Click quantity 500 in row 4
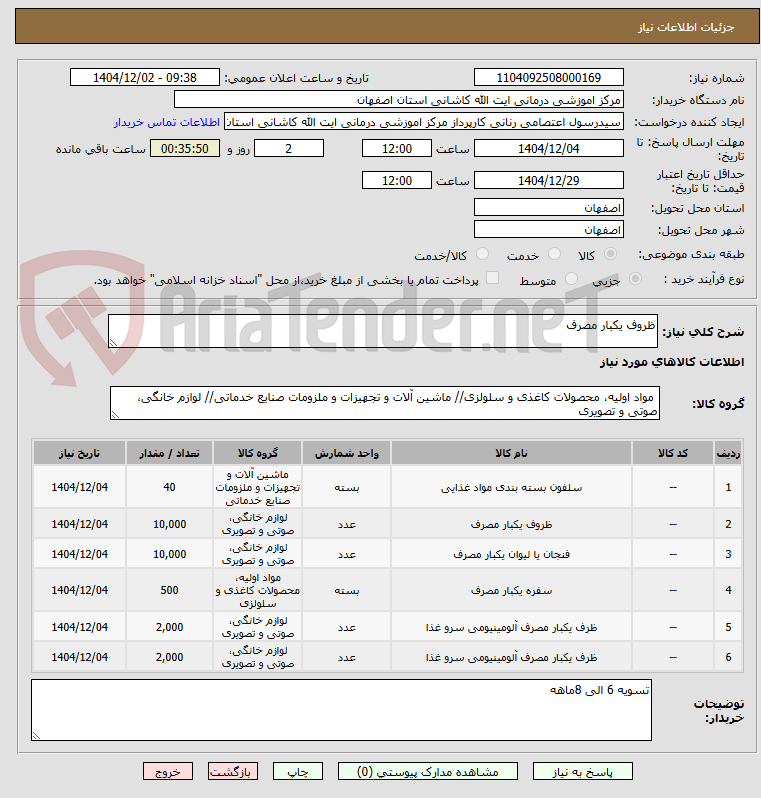Viewport: 761px width, 798px height. 169,590
